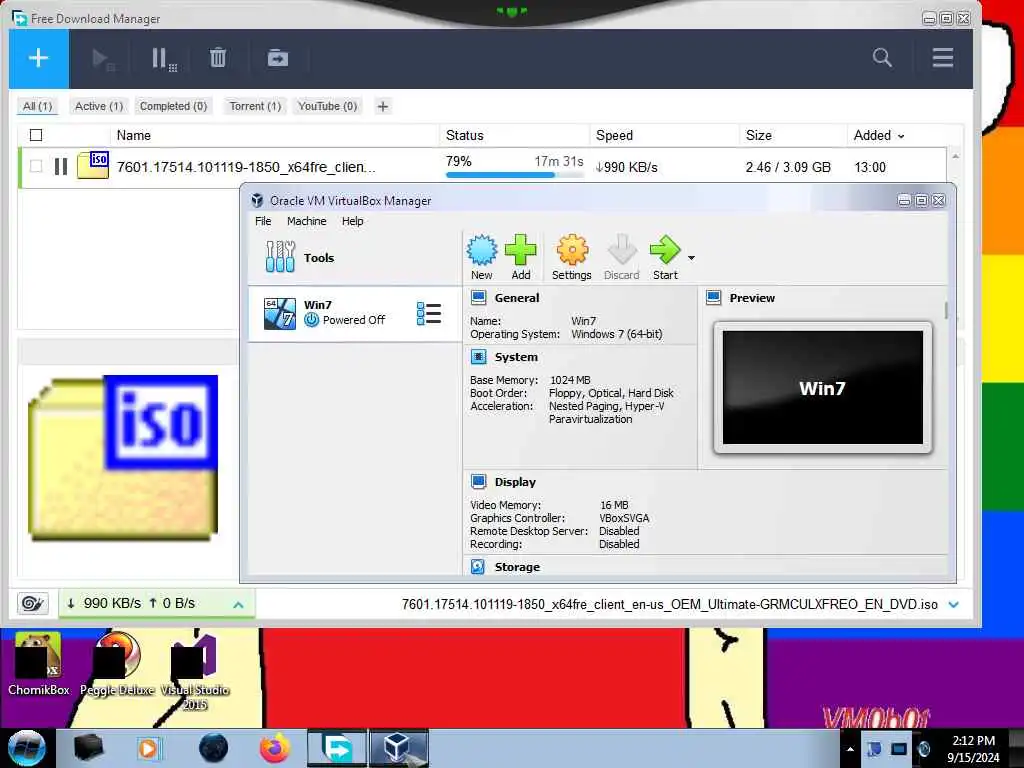Image resolution: width=1024 pixels, height=768 pixels.
Task: Start the Win7 virtual machine
Action: pos(665,257)
